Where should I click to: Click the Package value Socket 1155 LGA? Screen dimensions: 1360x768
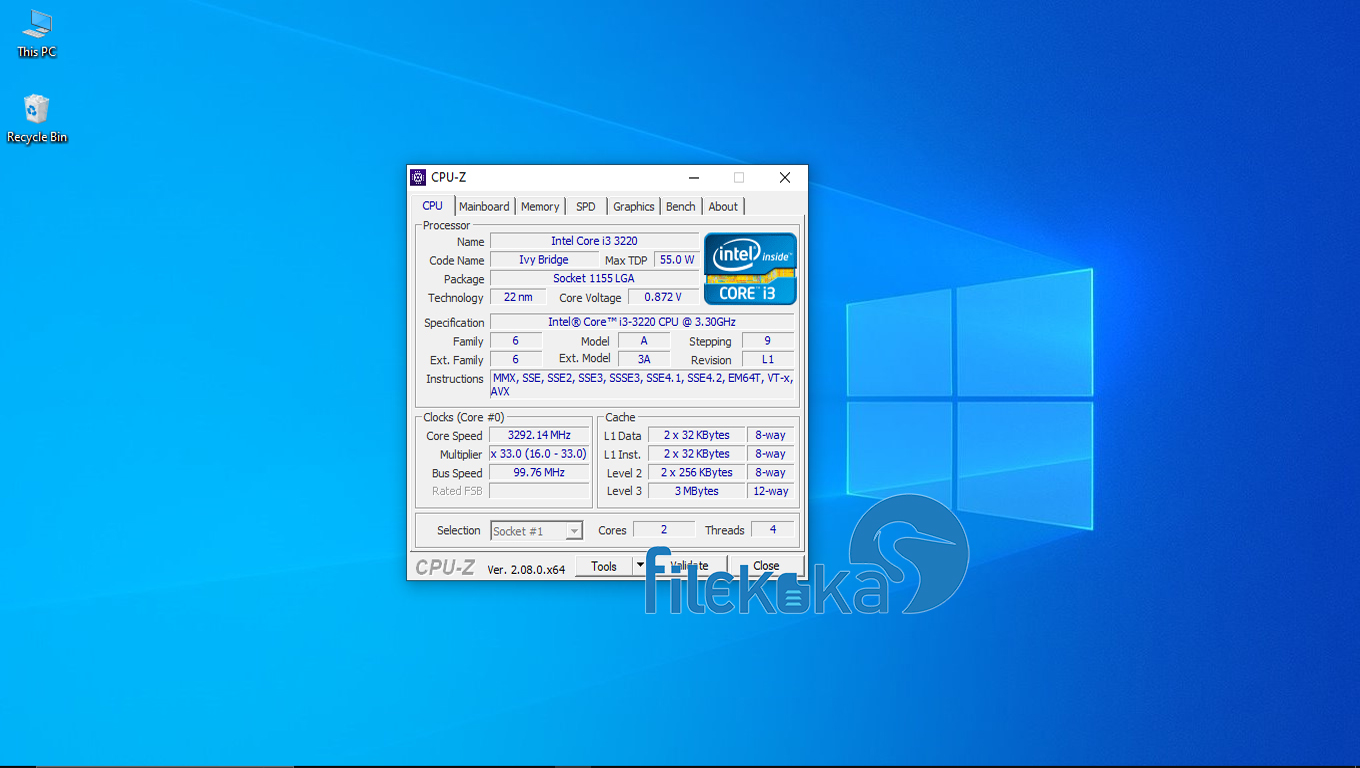(x=594, y=279)
